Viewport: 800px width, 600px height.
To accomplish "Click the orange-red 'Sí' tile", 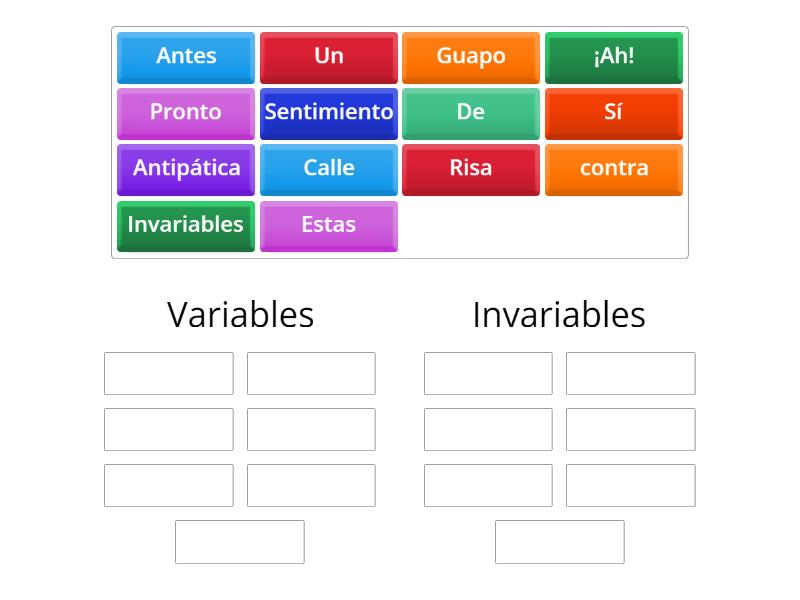I will (614, 113).
